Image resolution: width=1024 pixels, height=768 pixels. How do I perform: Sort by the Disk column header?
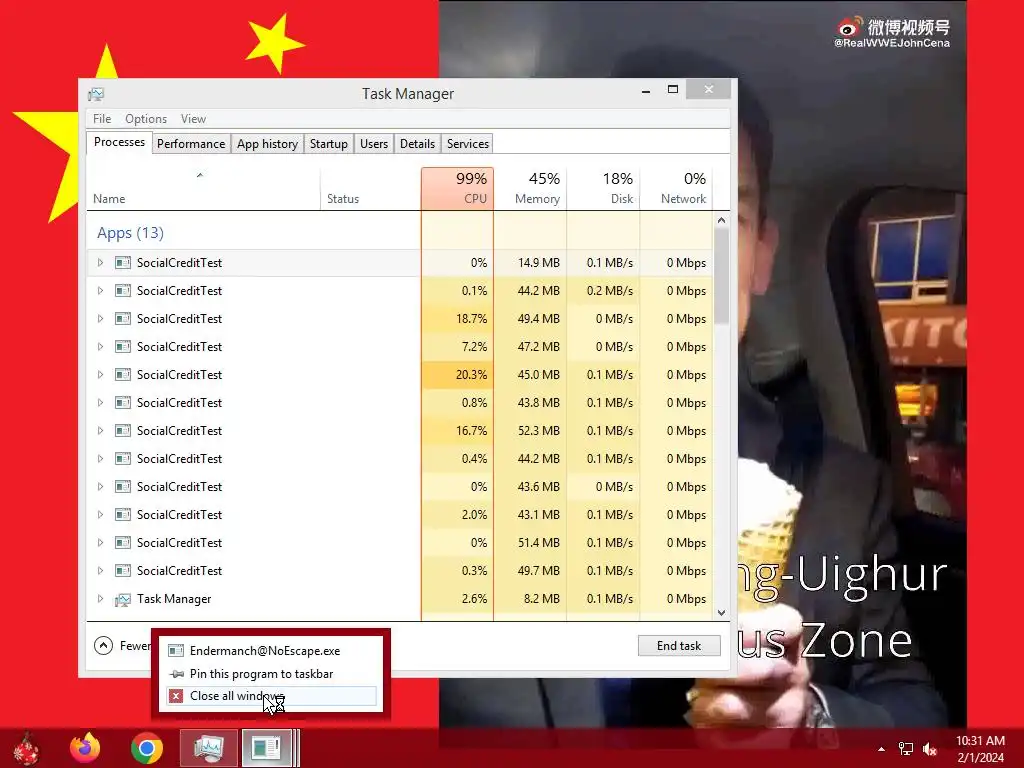point(603,189)
